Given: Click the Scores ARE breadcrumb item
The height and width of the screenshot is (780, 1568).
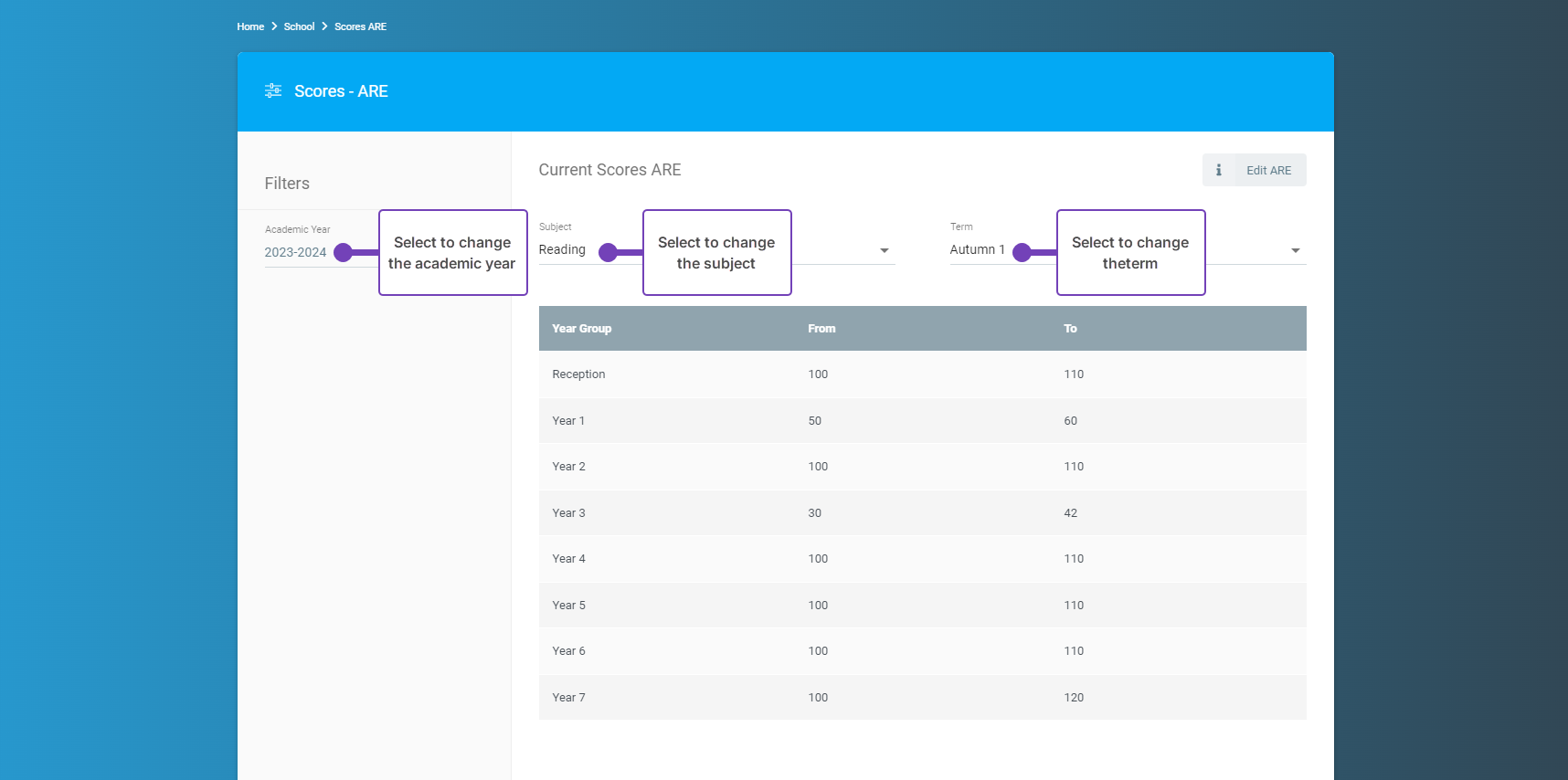Looking at the screenshot, I should point(360,26).
